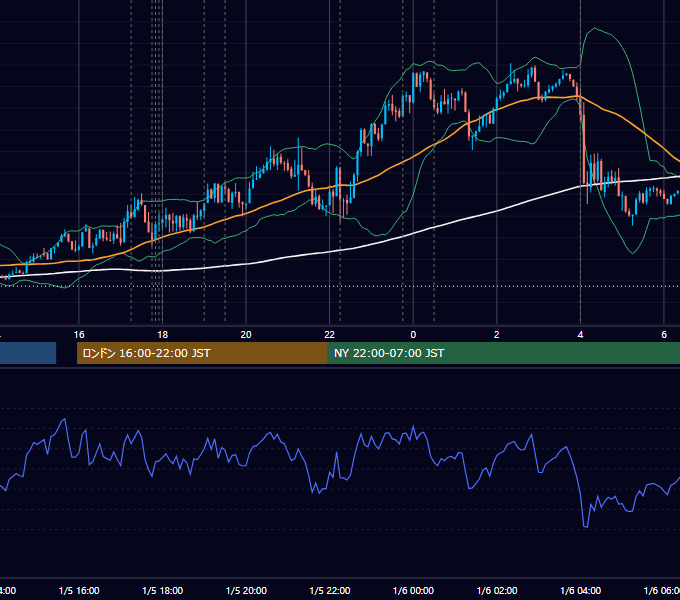This screenshot has height=600, width=680.
Task: Click the 1/5 20:00 date label
Action: click(x=246, y=591)
